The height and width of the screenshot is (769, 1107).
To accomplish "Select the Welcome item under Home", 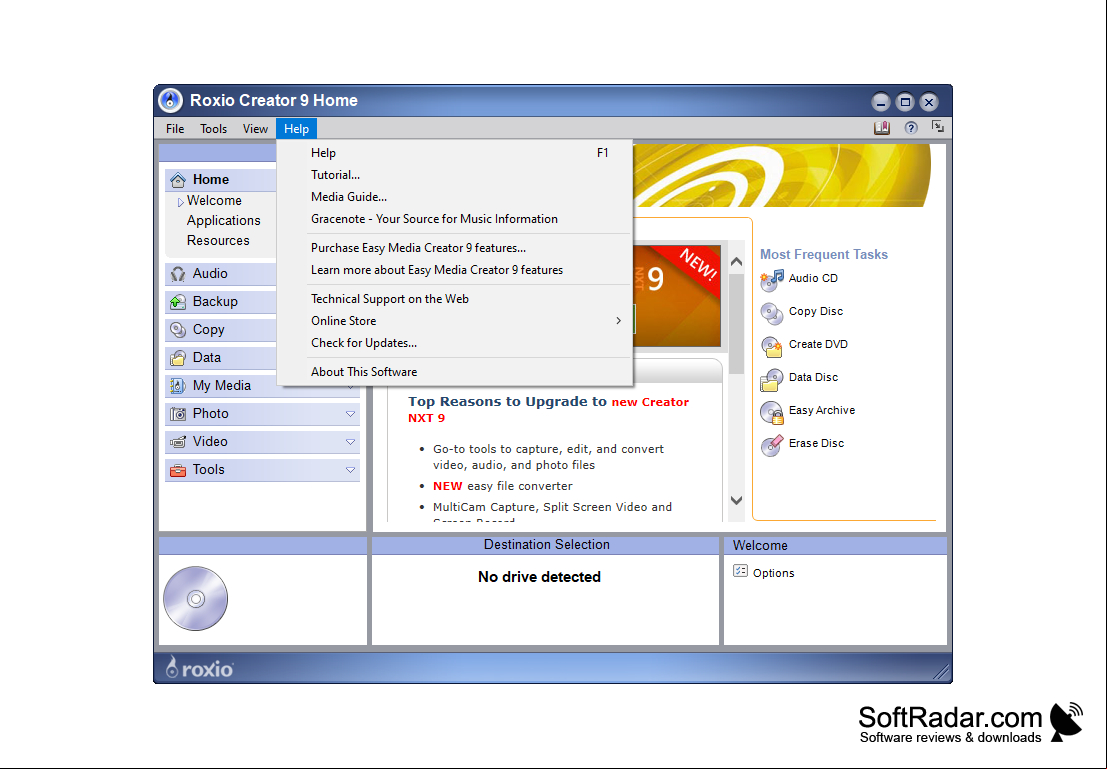I will click(214, 201).
